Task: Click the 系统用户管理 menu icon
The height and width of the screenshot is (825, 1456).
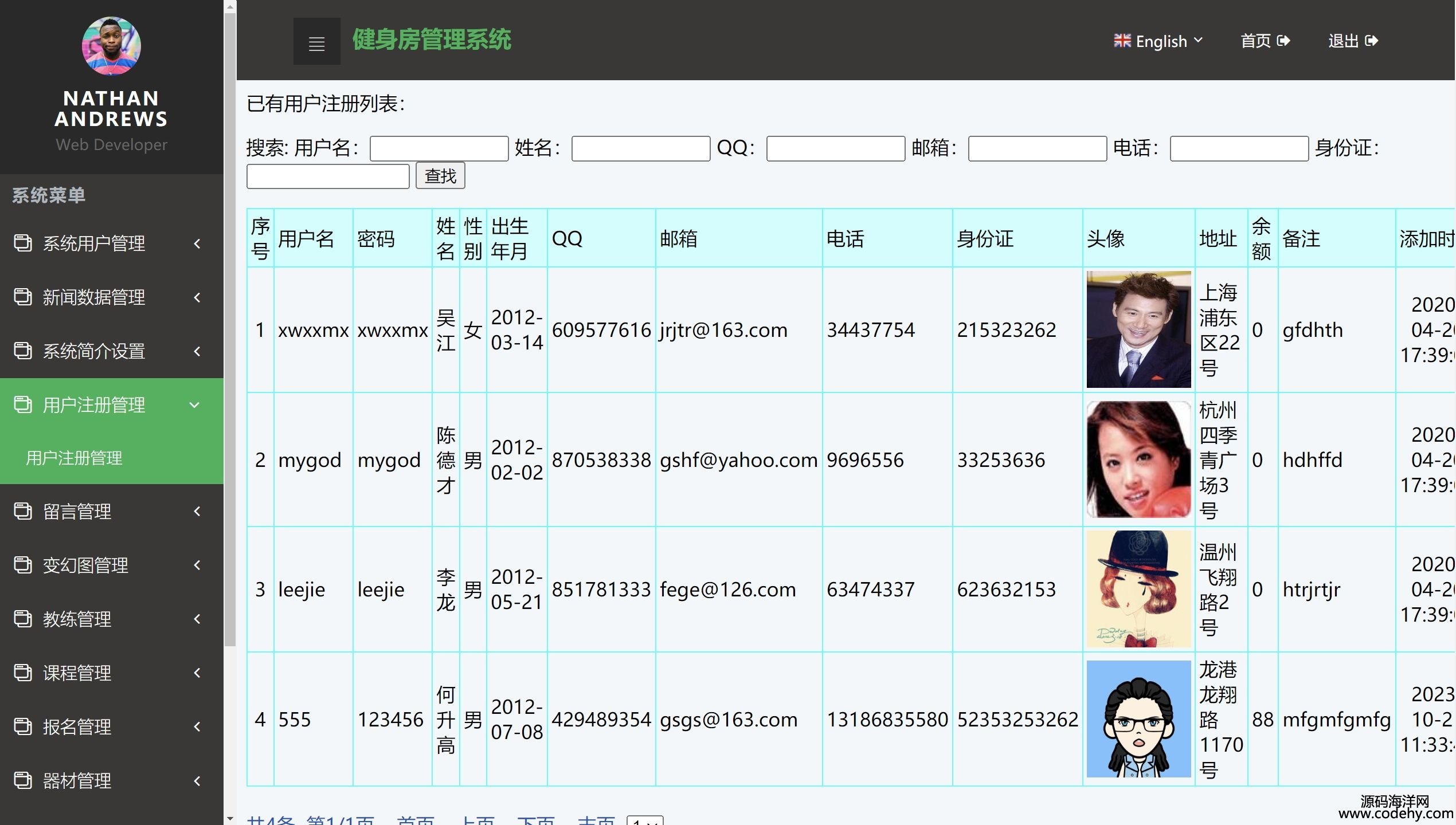Action: pyautogui.click(x=23, y=243)
